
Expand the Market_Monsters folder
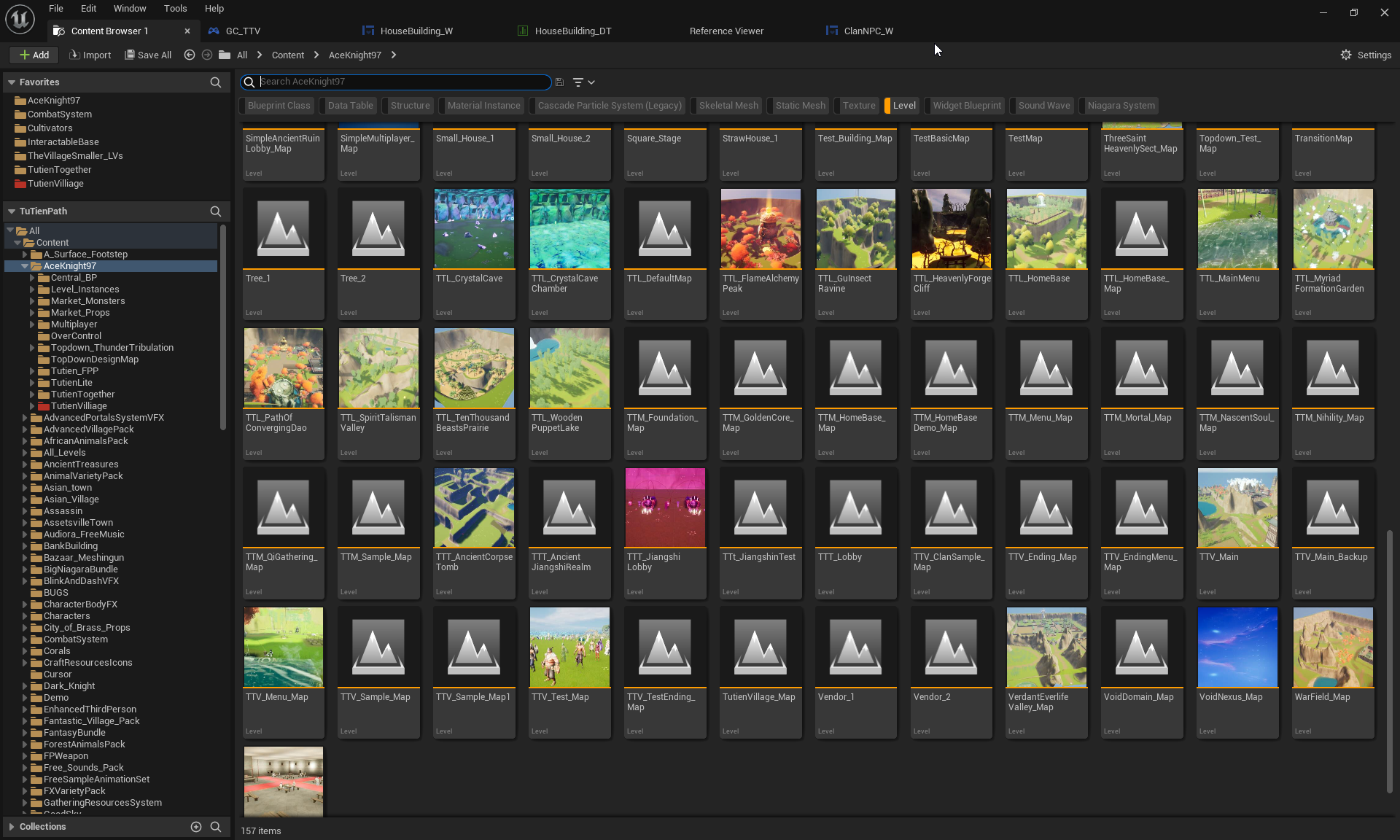[x=32, y=301]
